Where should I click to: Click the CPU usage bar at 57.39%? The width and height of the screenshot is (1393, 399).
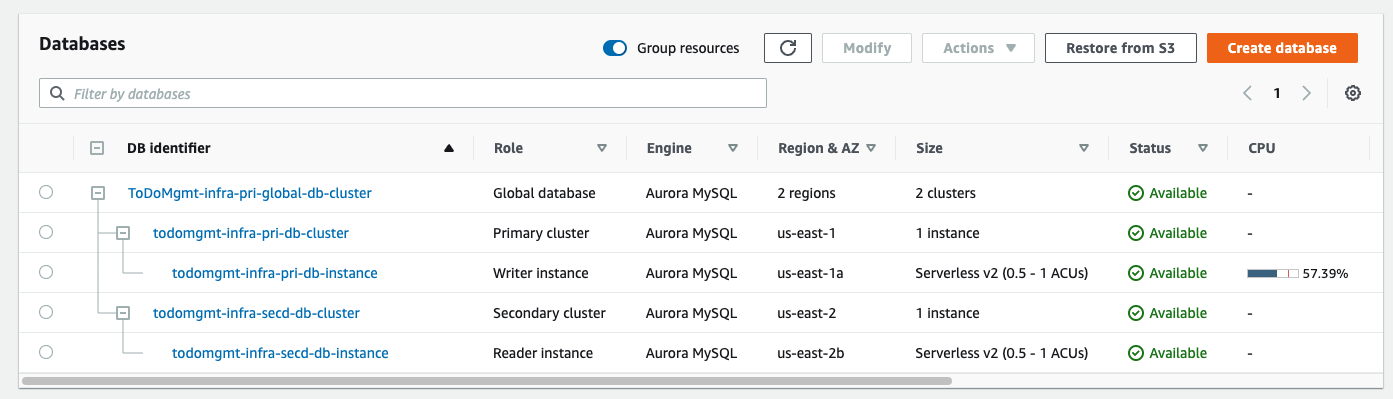click(x=1272, y=273)
